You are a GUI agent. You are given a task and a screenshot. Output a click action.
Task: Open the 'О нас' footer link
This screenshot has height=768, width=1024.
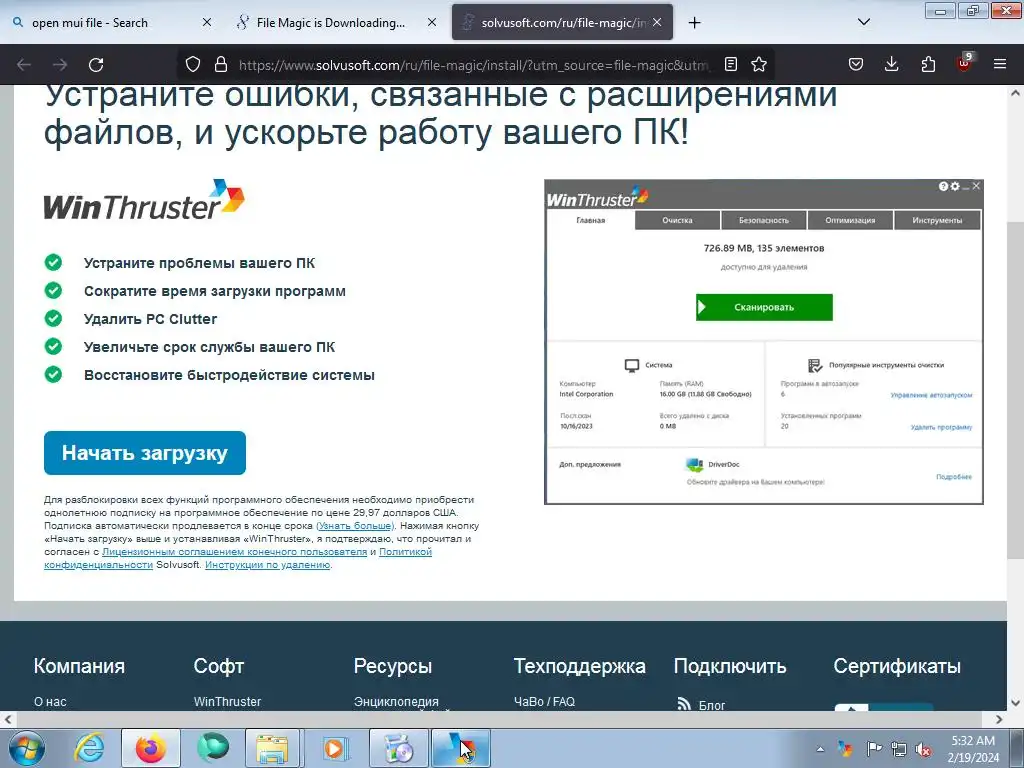(x=50, y=701)
